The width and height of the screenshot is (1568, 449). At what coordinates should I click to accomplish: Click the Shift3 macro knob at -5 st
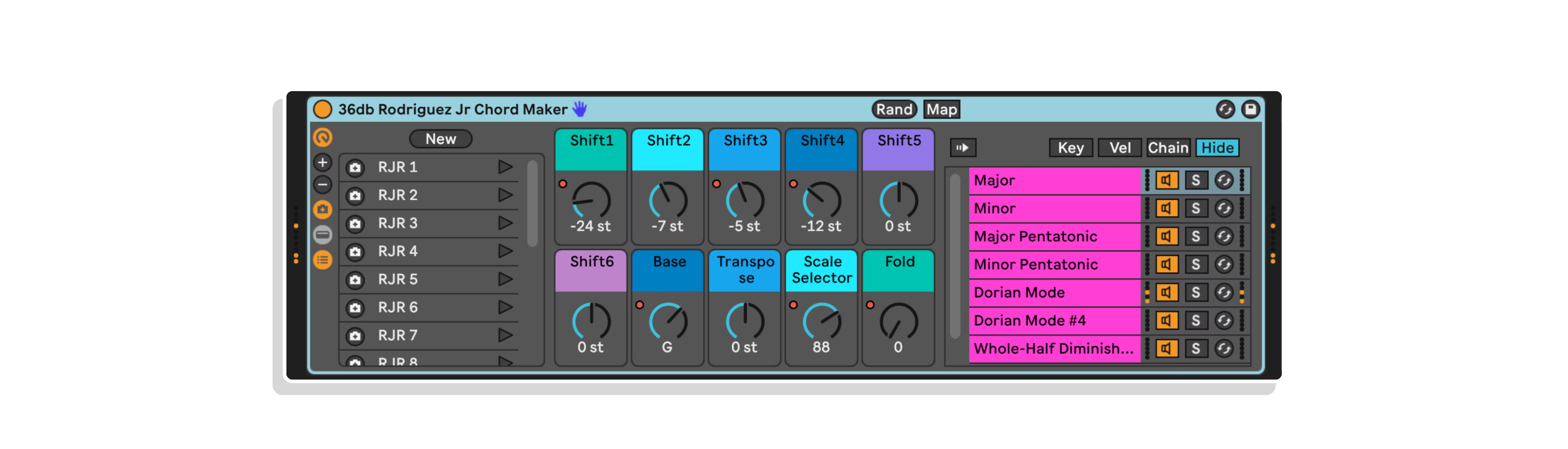(745, 200)
